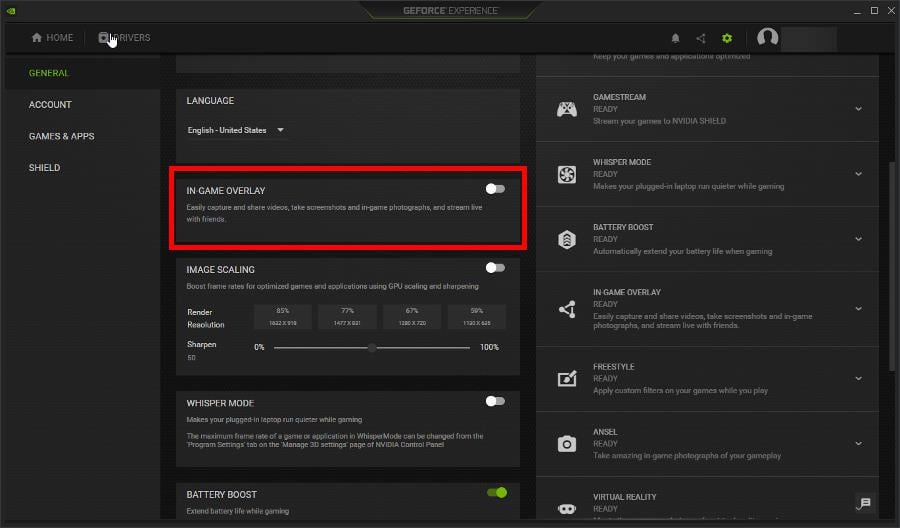Open settings gear icon

point(727,38)
